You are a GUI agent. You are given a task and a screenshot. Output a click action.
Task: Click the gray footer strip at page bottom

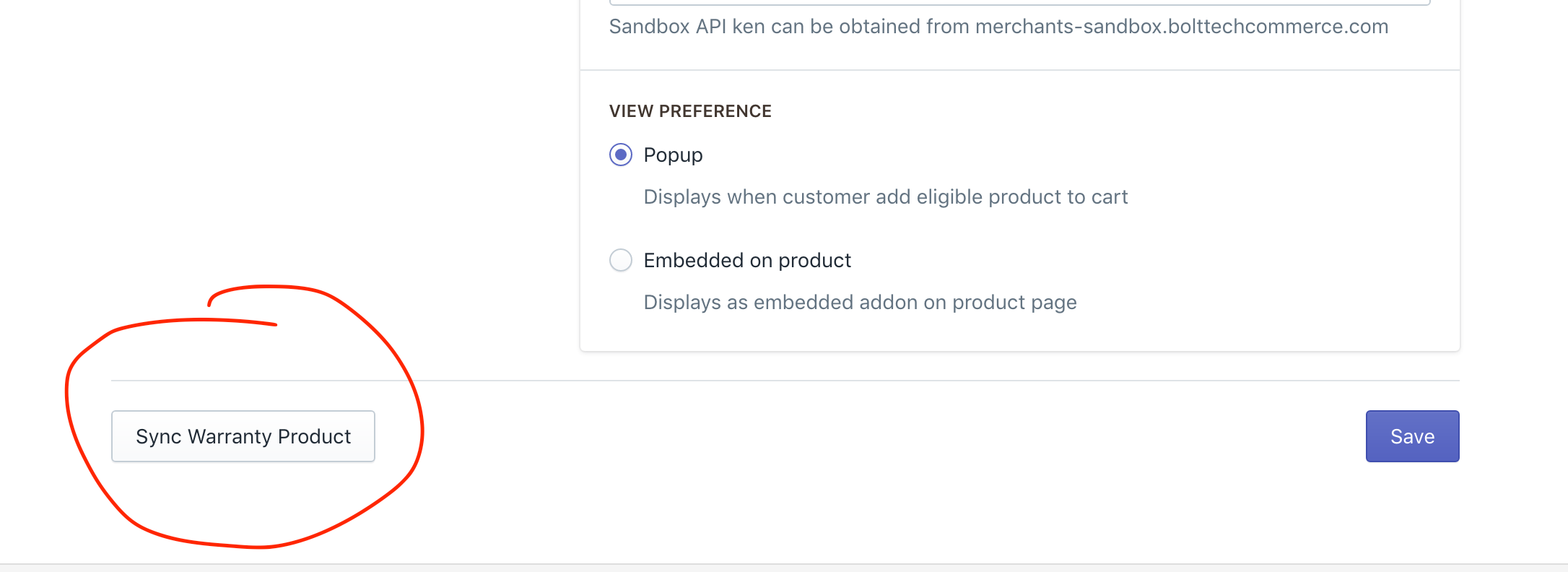pos(784,568)
